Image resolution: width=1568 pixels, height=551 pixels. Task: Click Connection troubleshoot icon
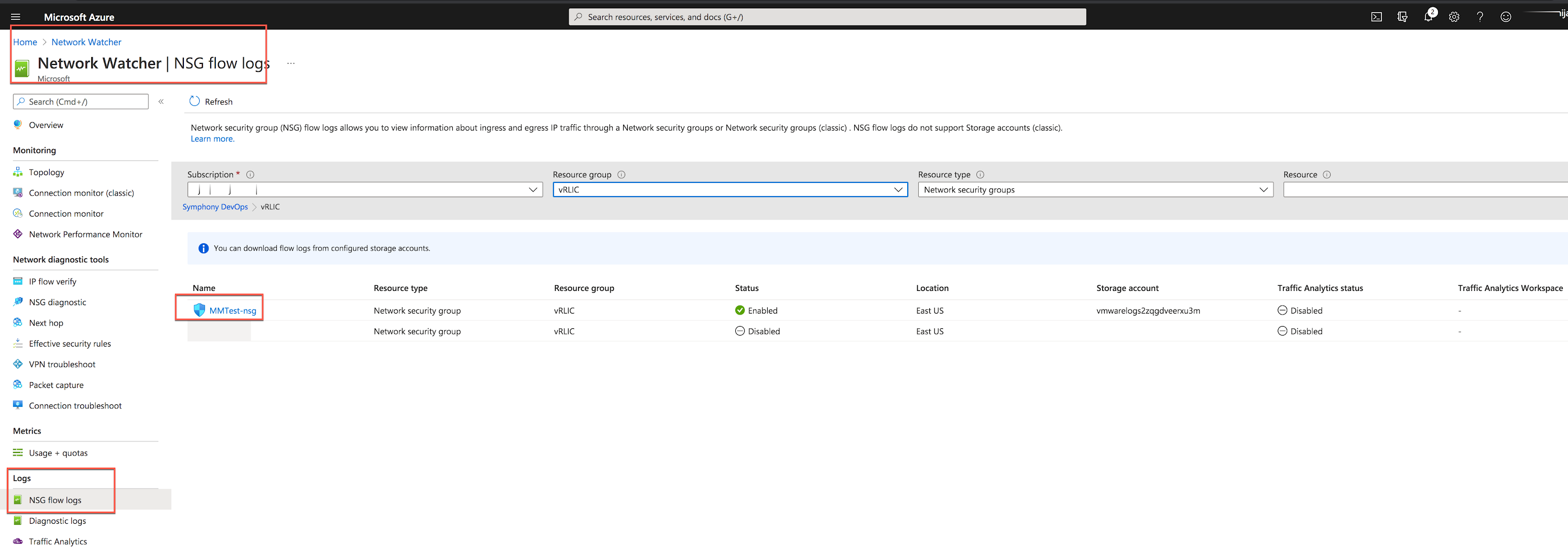coord(18,405)
